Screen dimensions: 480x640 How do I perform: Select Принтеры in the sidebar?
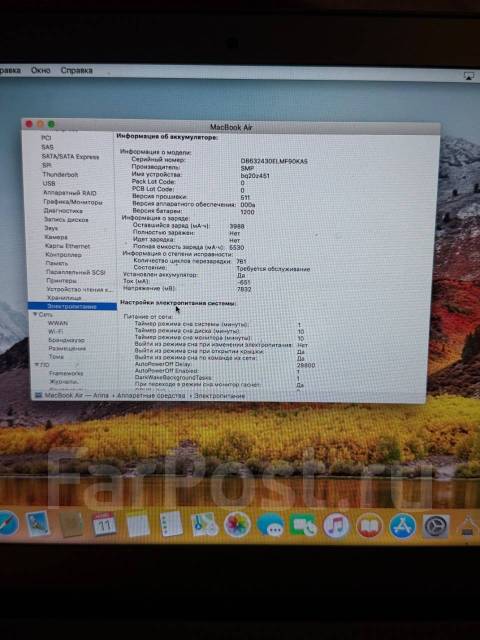pos(61,280)
